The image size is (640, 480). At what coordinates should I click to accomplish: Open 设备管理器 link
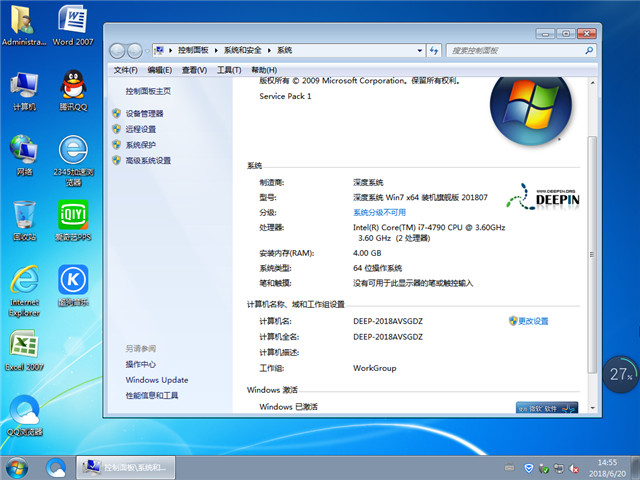[x=144, y=113]
